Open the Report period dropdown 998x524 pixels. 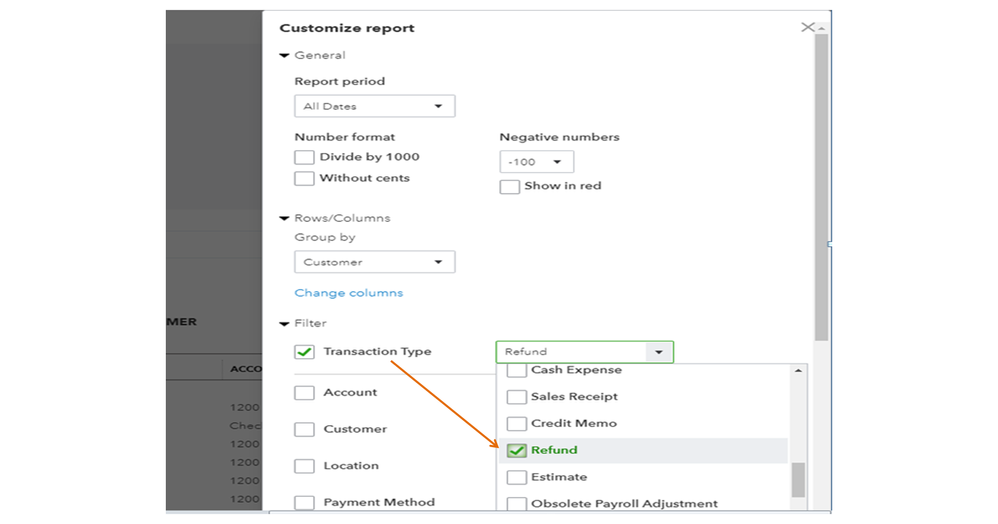(374, 106)
